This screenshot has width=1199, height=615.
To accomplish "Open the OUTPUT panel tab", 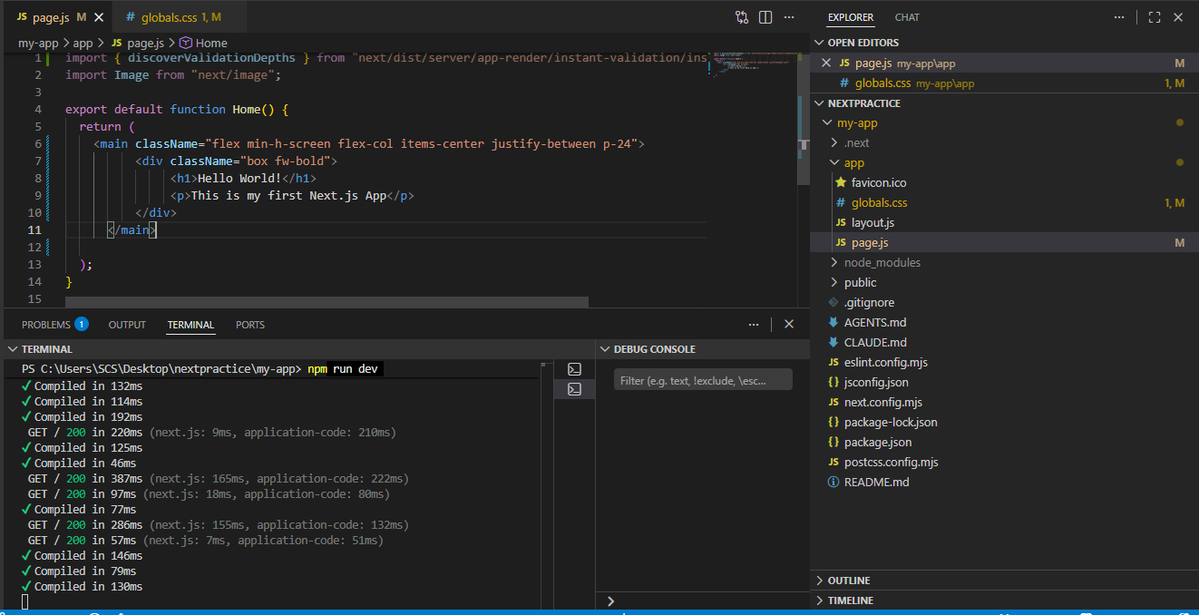I will point(127,324).
